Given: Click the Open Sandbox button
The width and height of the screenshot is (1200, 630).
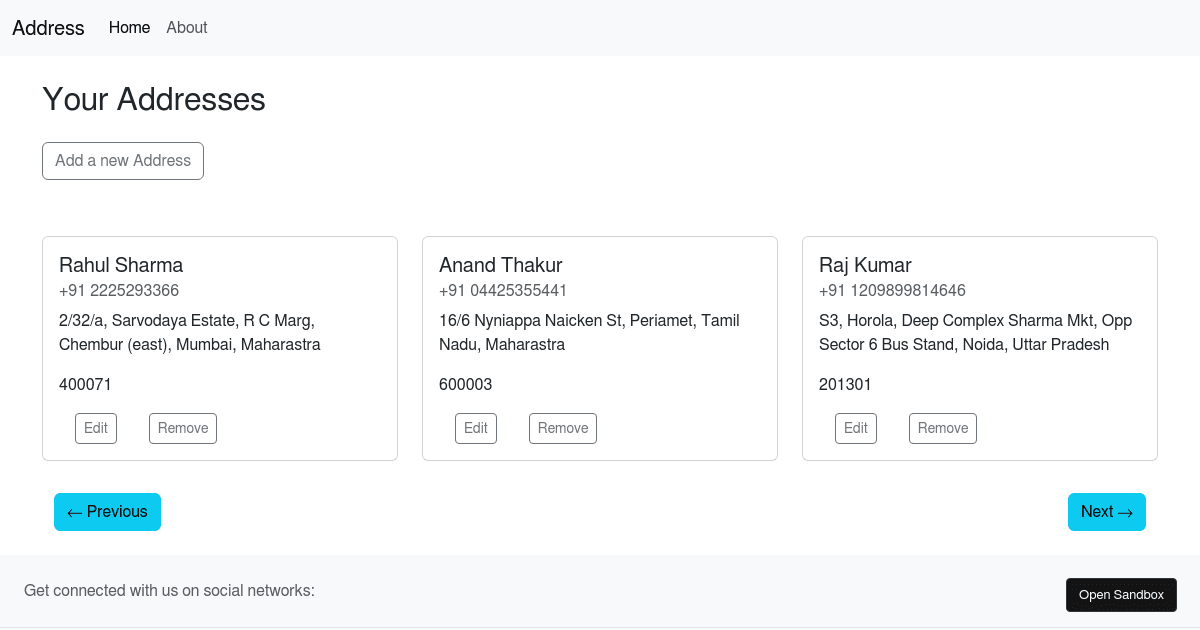Looking at the screenshot, I should point(1121,595).
